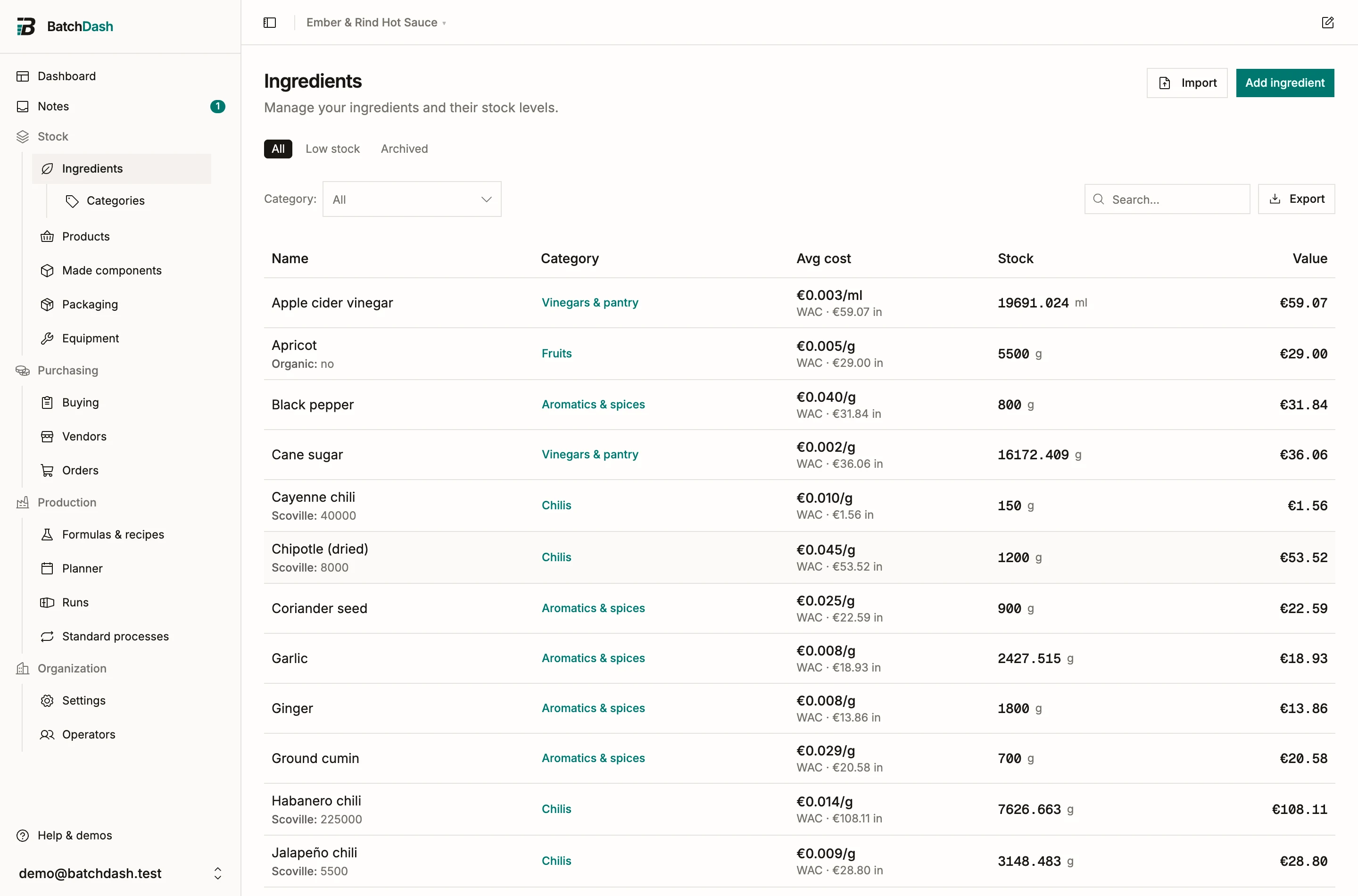Image resolution: width=1358 pixels, height=896 pixels.
Task: Open Planner calendar icon
Action: (x=48, y=569)
